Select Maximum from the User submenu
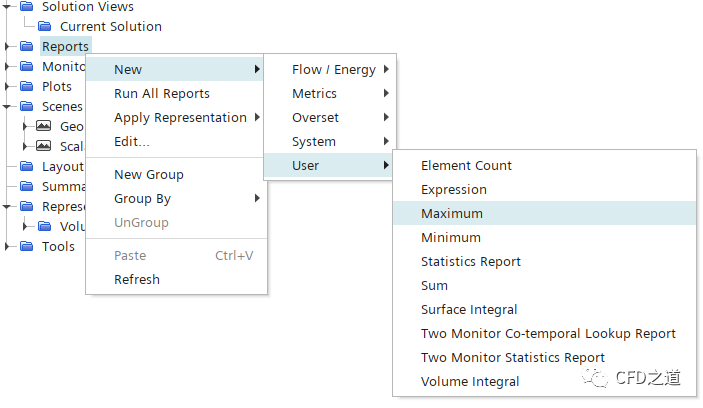This screenshot has width=703, height=408. click(x=452, y=214)
